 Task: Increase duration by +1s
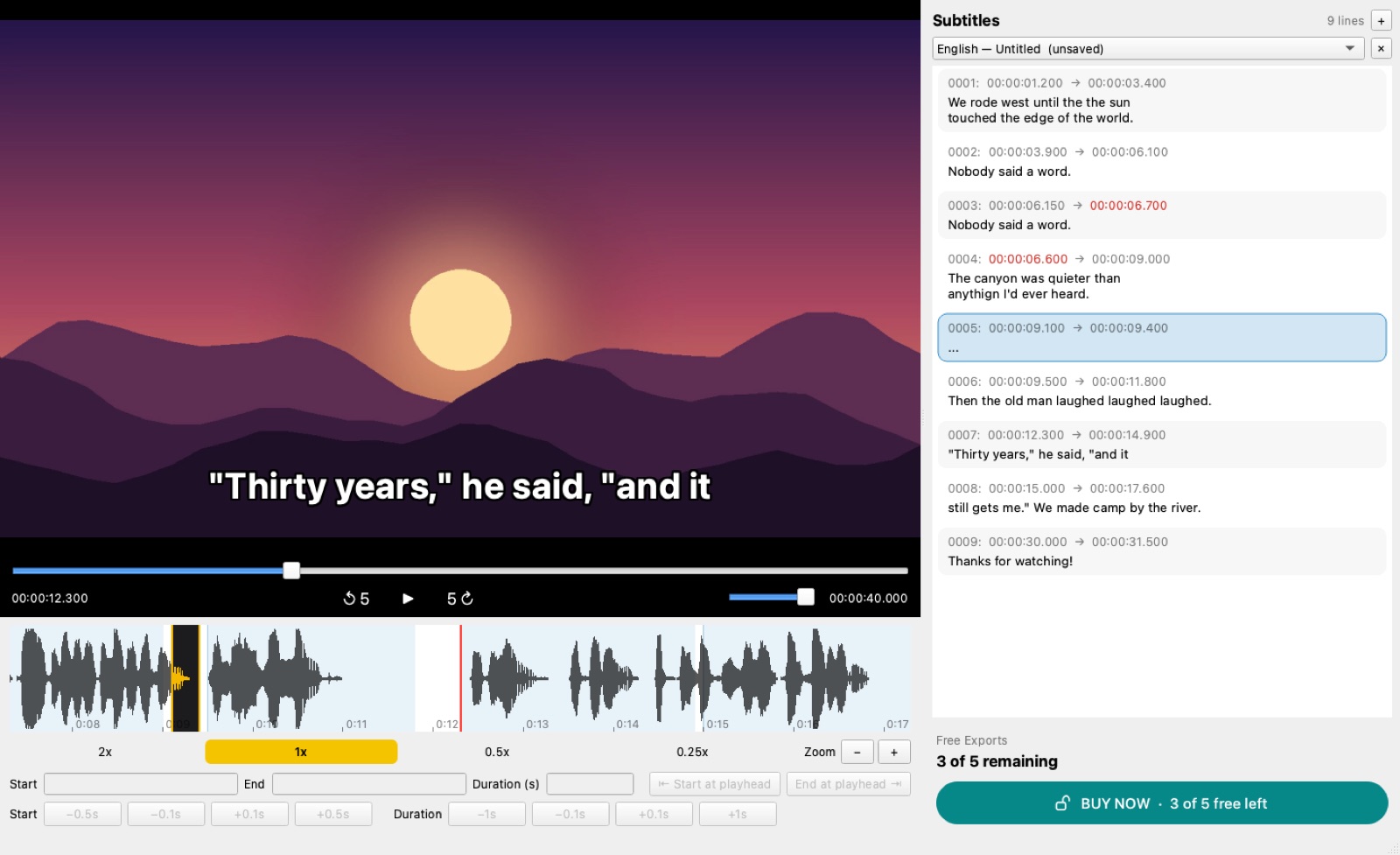click(x=738, y=814)
